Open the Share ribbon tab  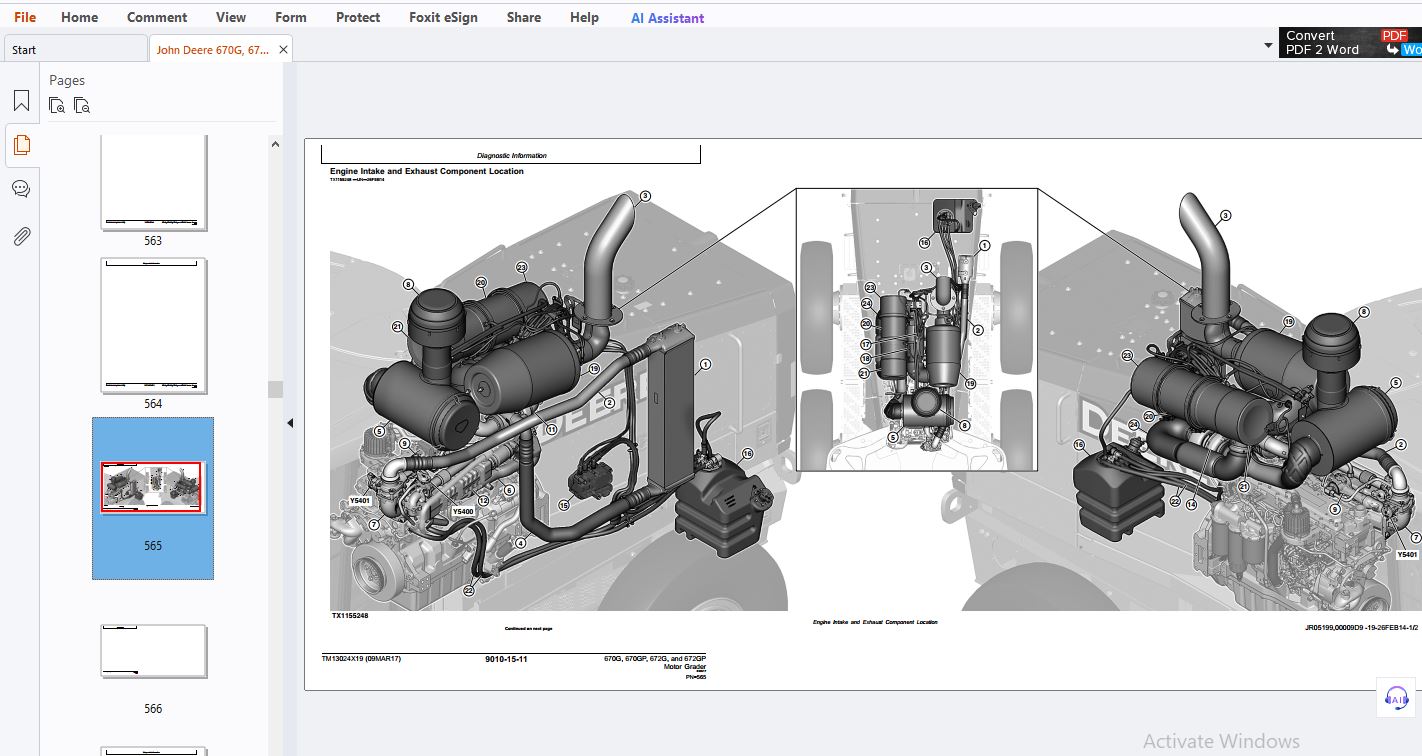click(524, 17)
